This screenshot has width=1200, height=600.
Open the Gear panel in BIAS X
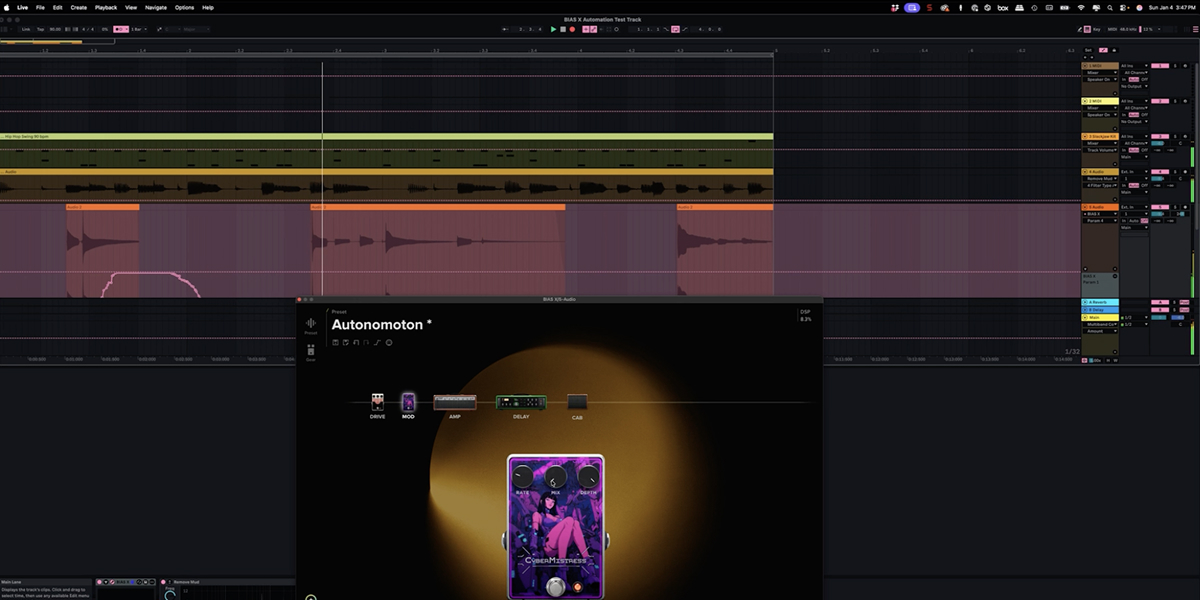tap(311, 351)
